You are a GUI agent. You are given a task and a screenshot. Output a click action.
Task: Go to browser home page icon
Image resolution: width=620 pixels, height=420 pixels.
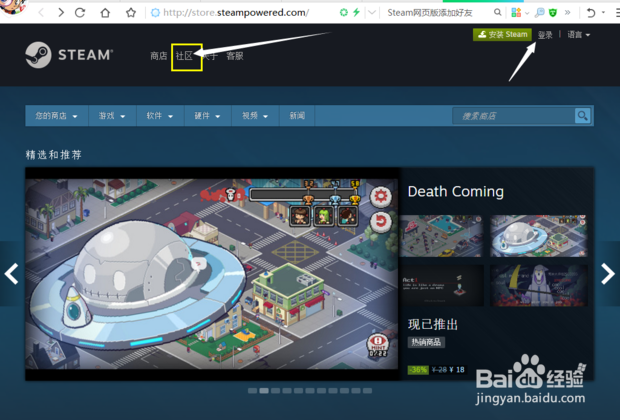click(105, 13)
